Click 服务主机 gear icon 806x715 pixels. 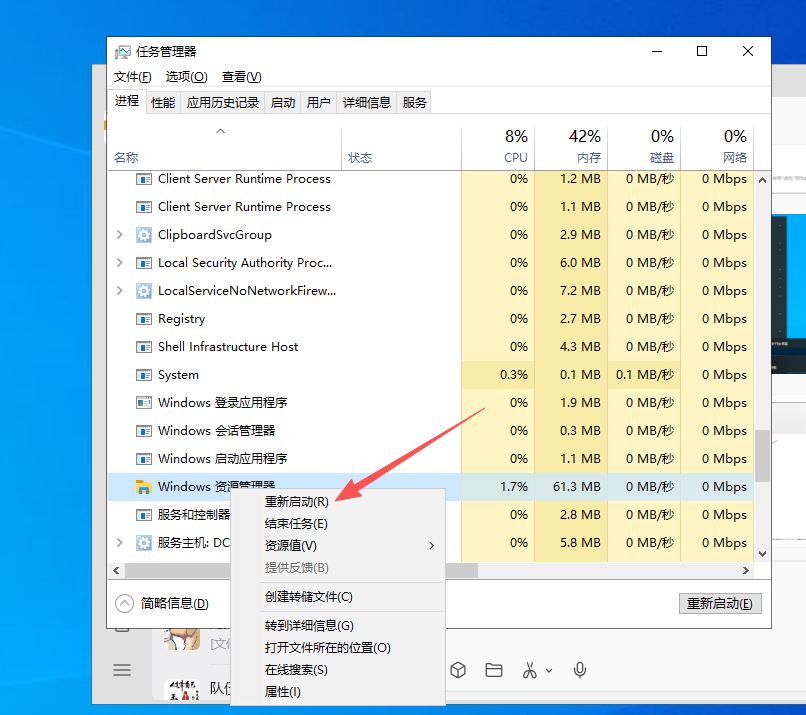[143, 543]
